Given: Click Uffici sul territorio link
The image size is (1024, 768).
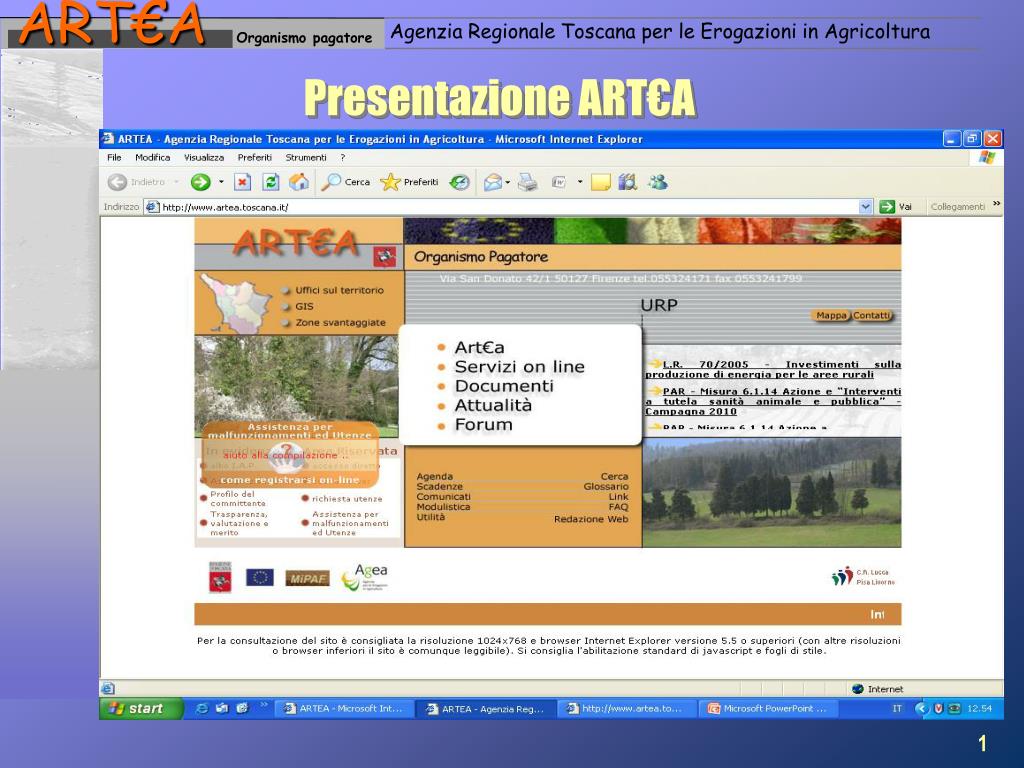Looking at the screenshot, I should (x=339, y=290).
